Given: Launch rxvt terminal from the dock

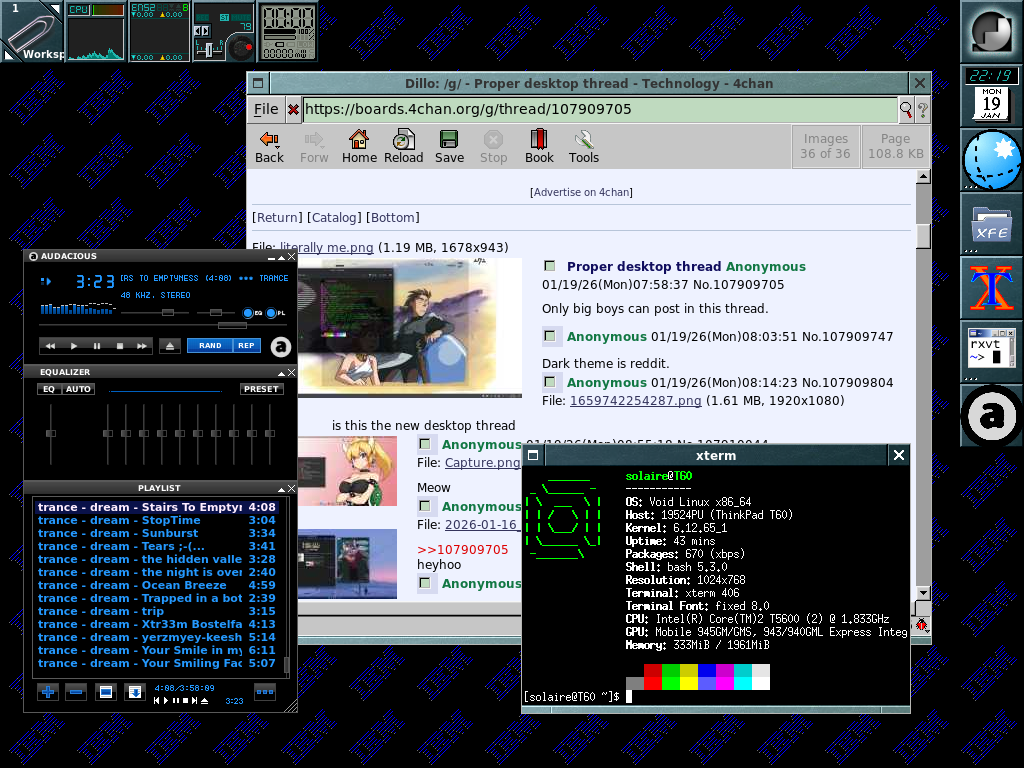Looking at the screenshot, I should pyautogui.click(x=991, y=350).
